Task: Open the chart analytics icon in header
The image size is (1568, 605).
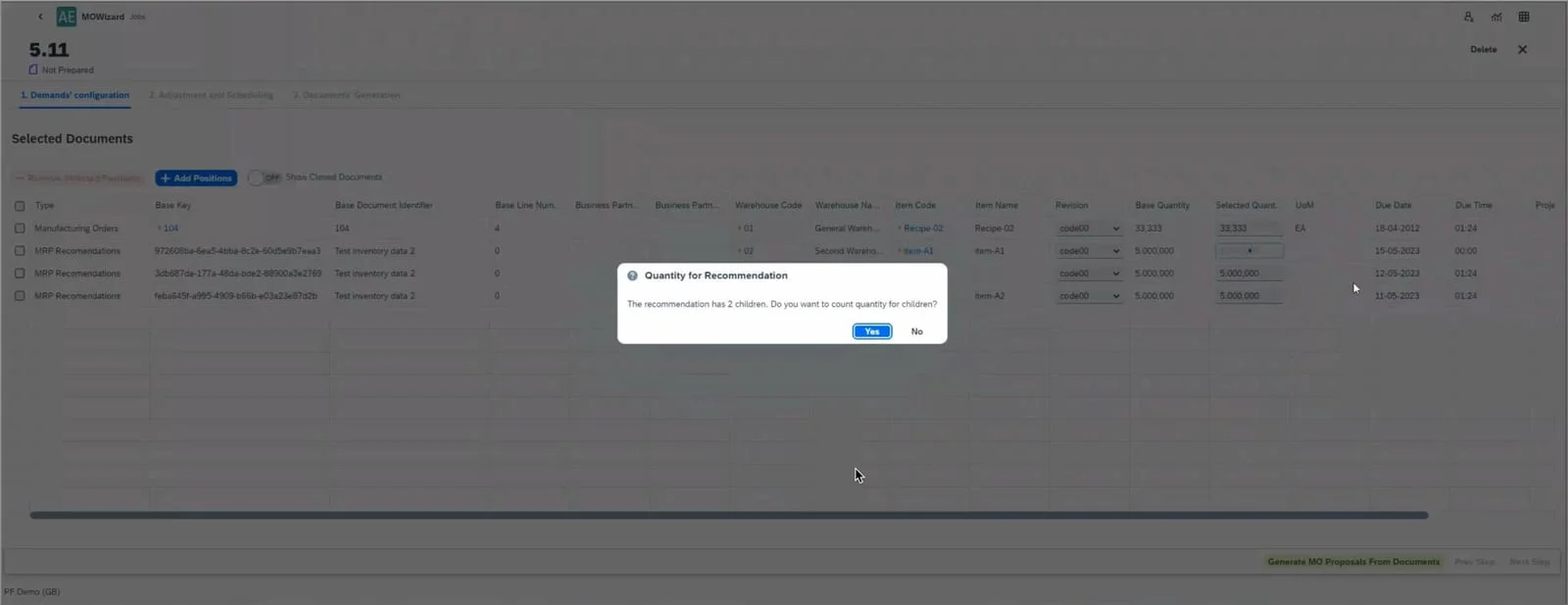Action: pos(1496,17)
